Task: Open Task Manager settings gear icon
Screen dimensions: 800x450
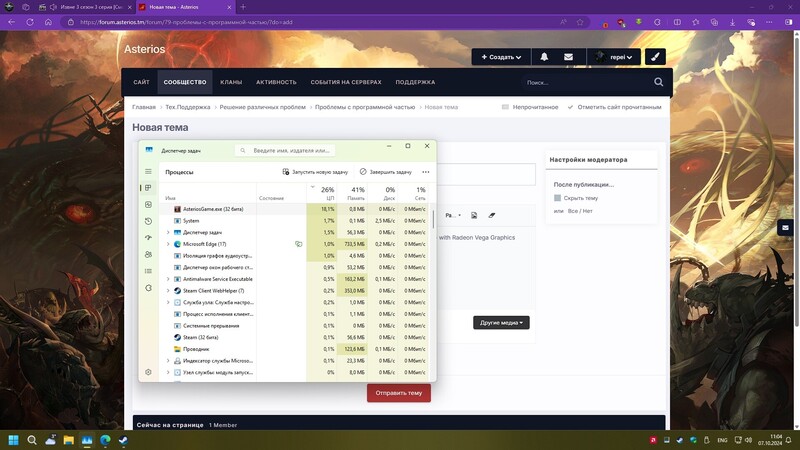Action: [148, 372]
